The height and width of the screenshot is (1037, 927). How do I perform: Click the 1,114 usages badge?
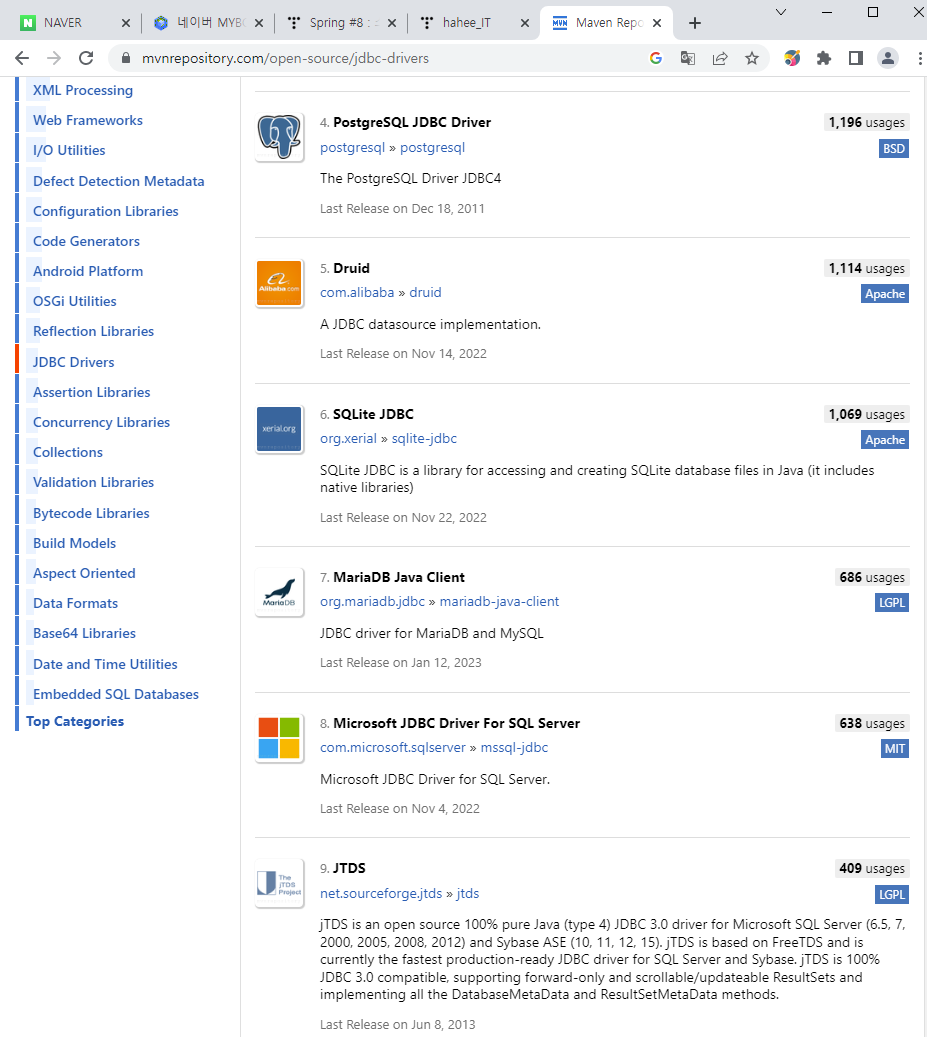pyautogui.click(x=866, y=269)
